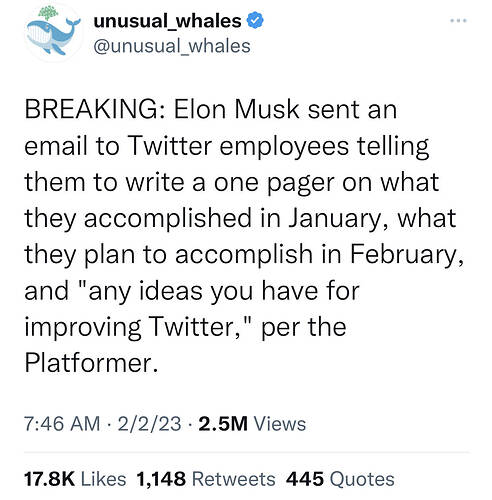Click the blue verified badge
The image size is (492, 500).
255,21
